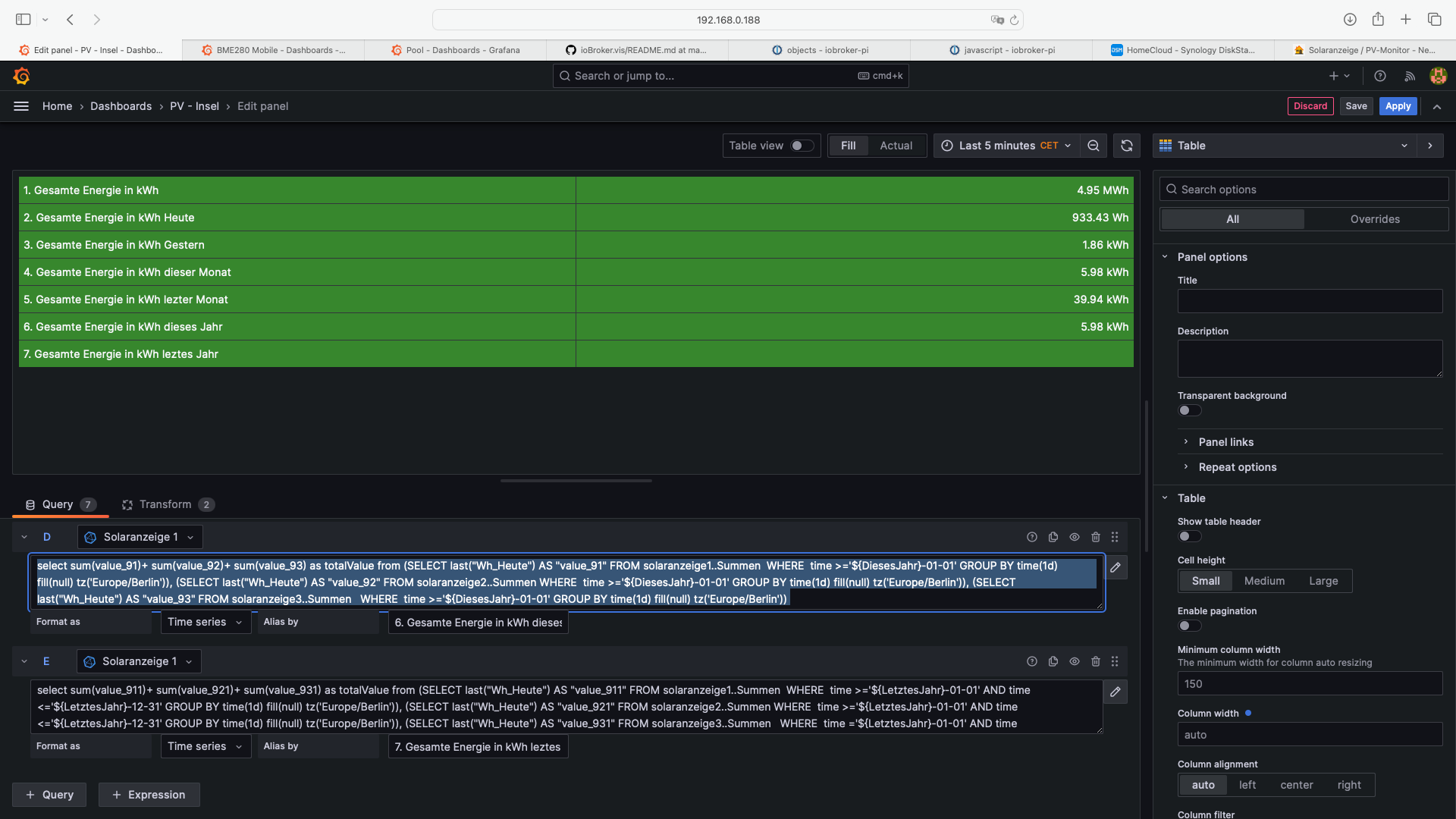This screenshot has width=1456, height=819.
Task: Switch to the Transform tab
Action: 166,504
